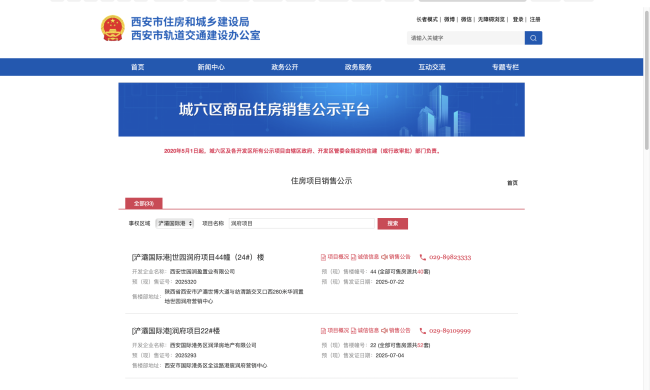Click the site title 西安市住房和城乡建设局
Viewport: 650px width, 390px height.
tap(190, 22)
